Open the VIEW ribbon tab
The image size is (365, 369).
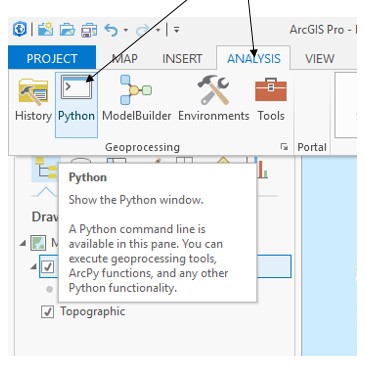coord(319,59)
